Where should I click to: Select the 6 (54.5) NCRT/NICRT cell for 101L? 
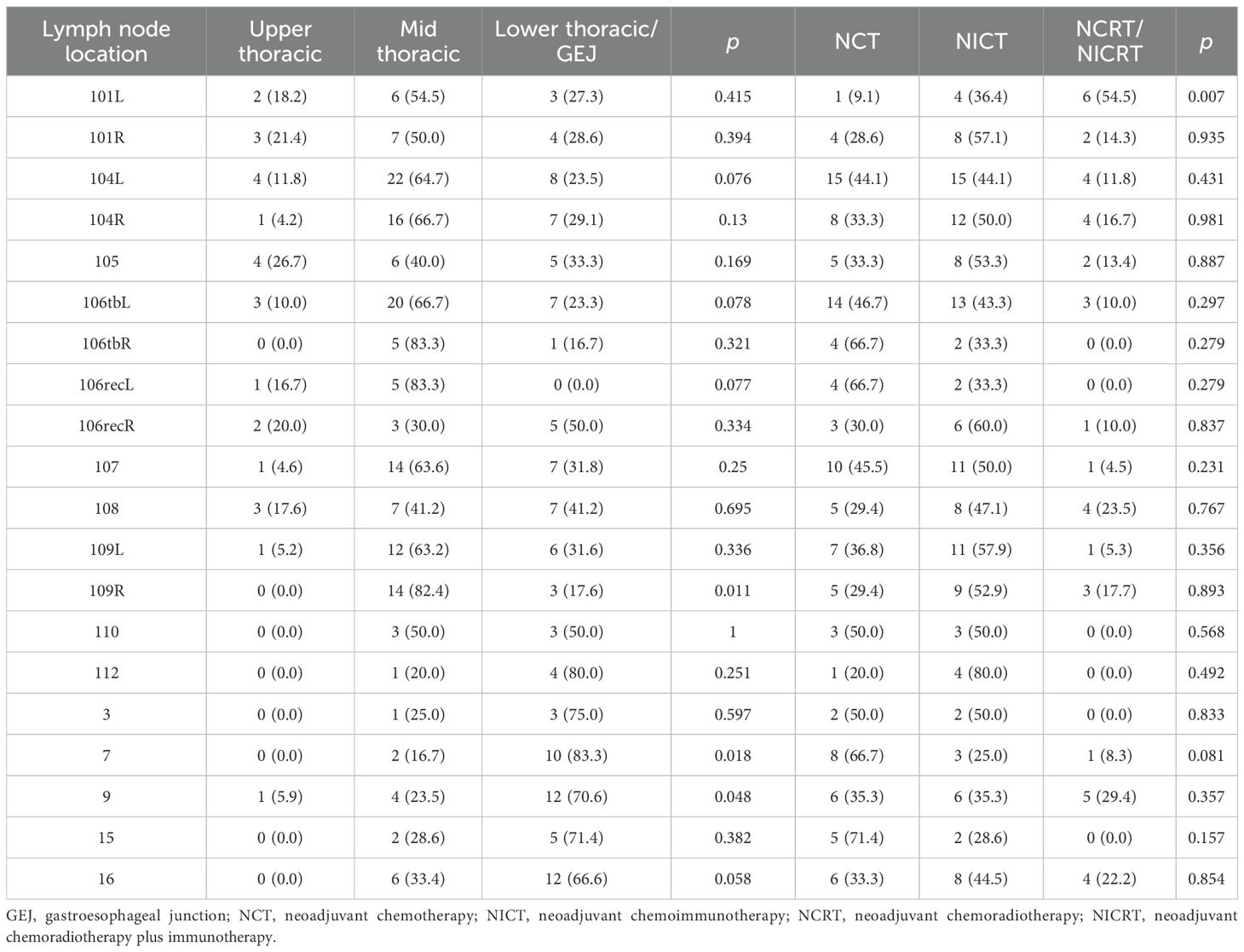point(1109,96)
